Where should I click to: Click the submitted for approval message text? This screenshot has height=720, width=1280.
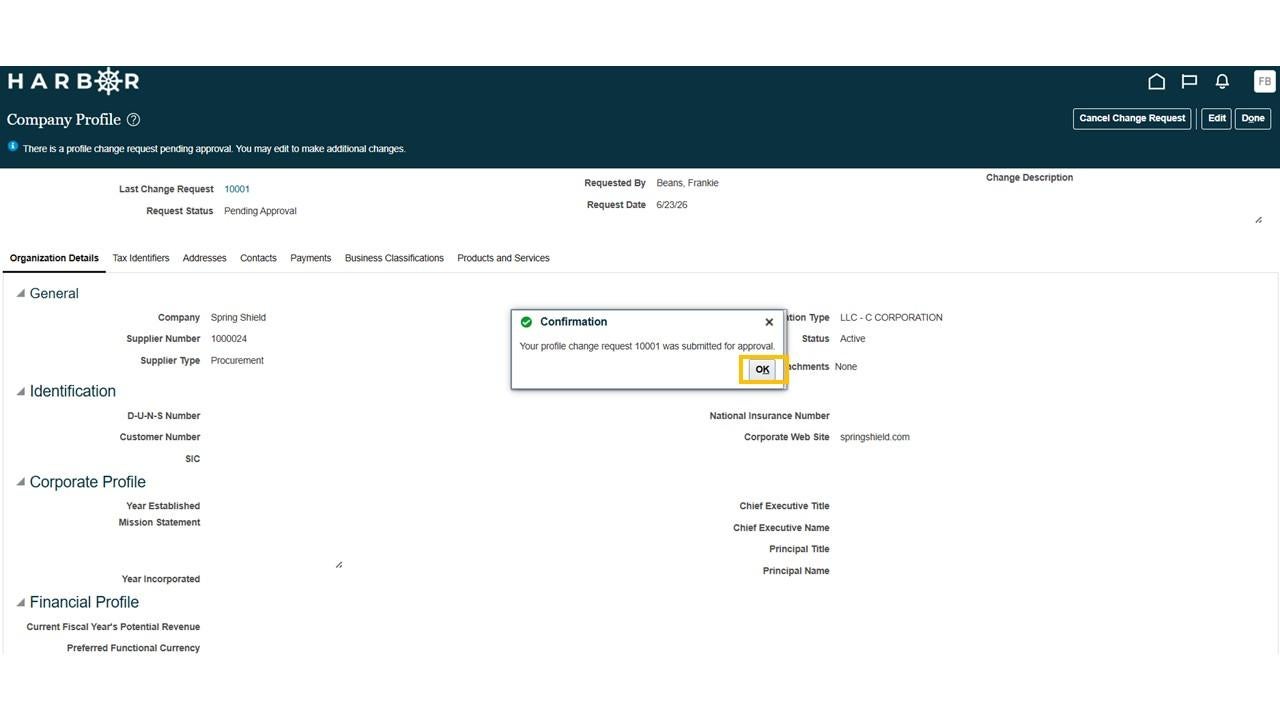(647, 346)
